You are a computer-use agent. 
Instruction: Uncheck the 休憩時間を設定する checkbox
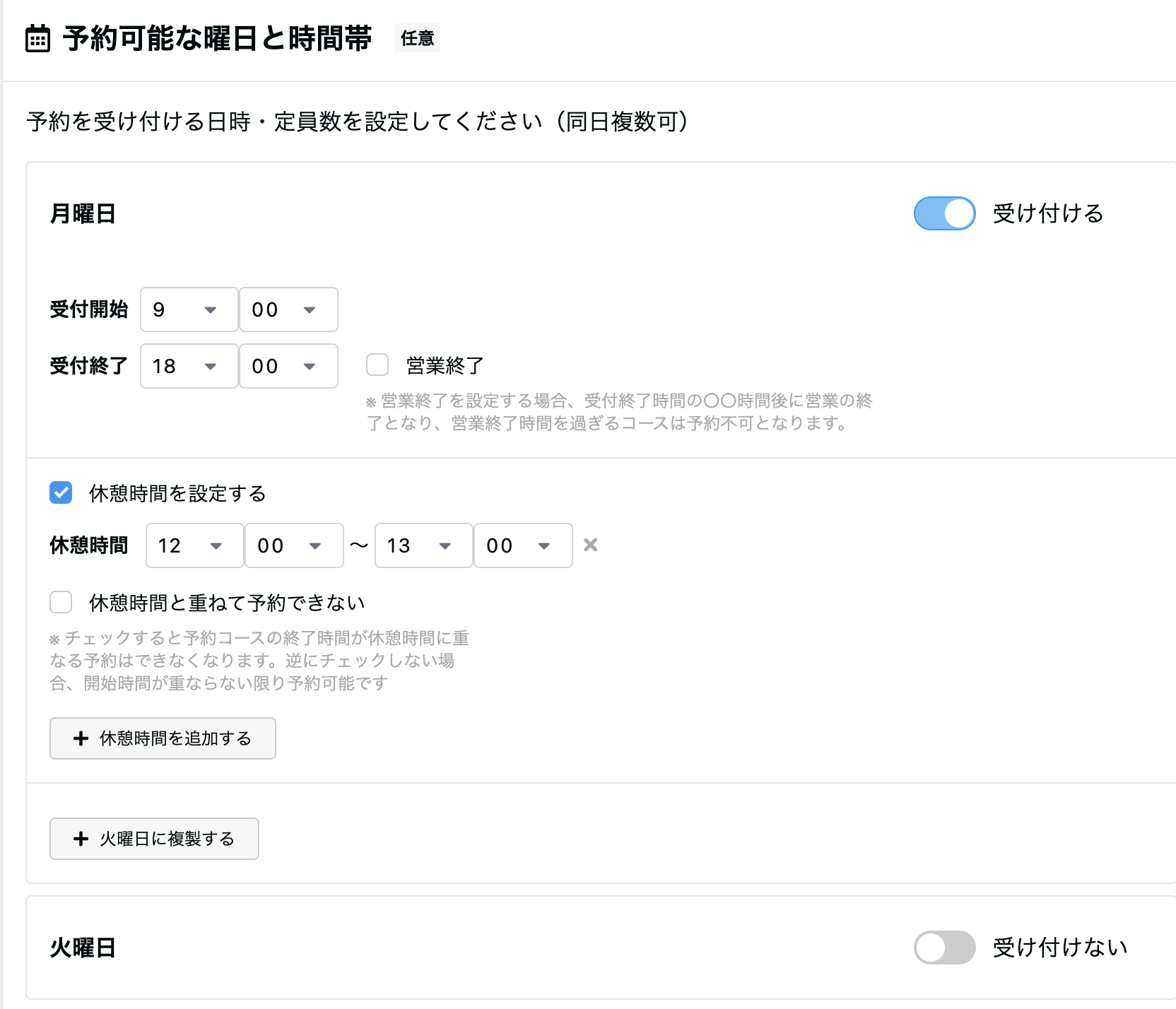(x=61, y=493)
